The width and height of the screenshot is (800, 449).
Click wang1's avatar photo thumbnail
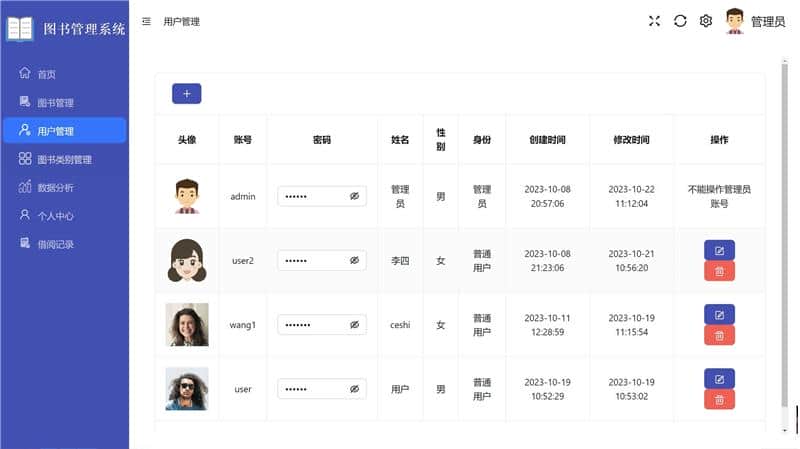coord(187,325)
